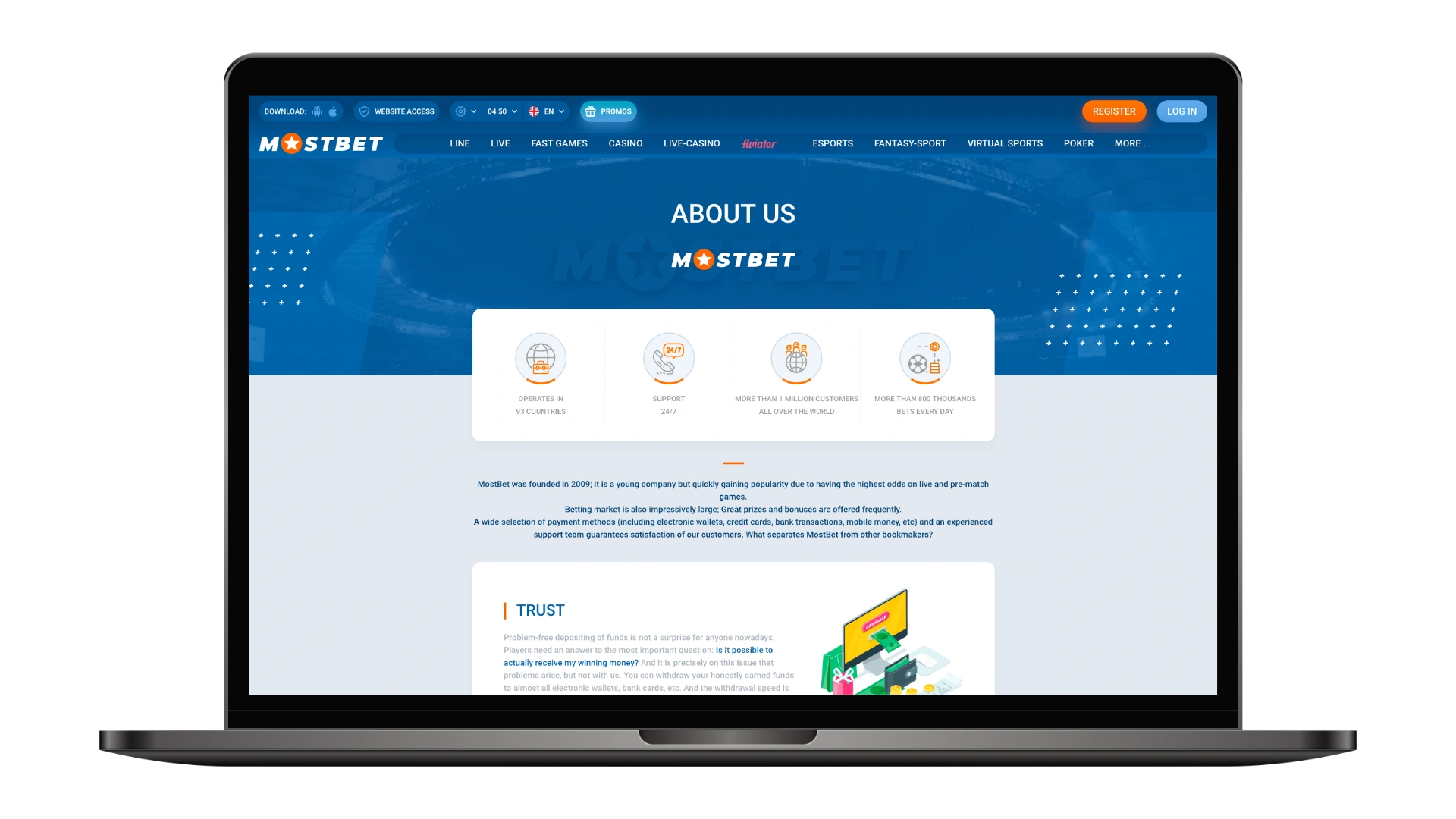
Task: Click the PROMOS gift/coupon icon
Action: [x=592, y=111]
